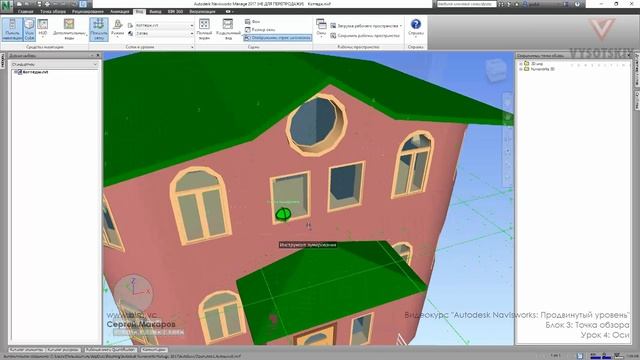
Task: Switch to Главная ribbon tab
Action: 25,11
